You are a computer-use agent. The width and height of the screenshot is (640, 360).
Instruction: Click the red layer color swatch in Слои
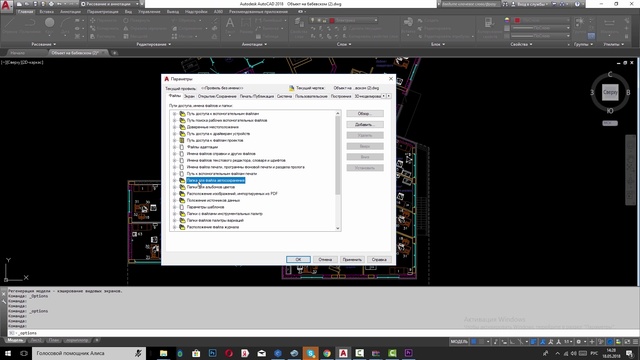click(x=332, y=20)
